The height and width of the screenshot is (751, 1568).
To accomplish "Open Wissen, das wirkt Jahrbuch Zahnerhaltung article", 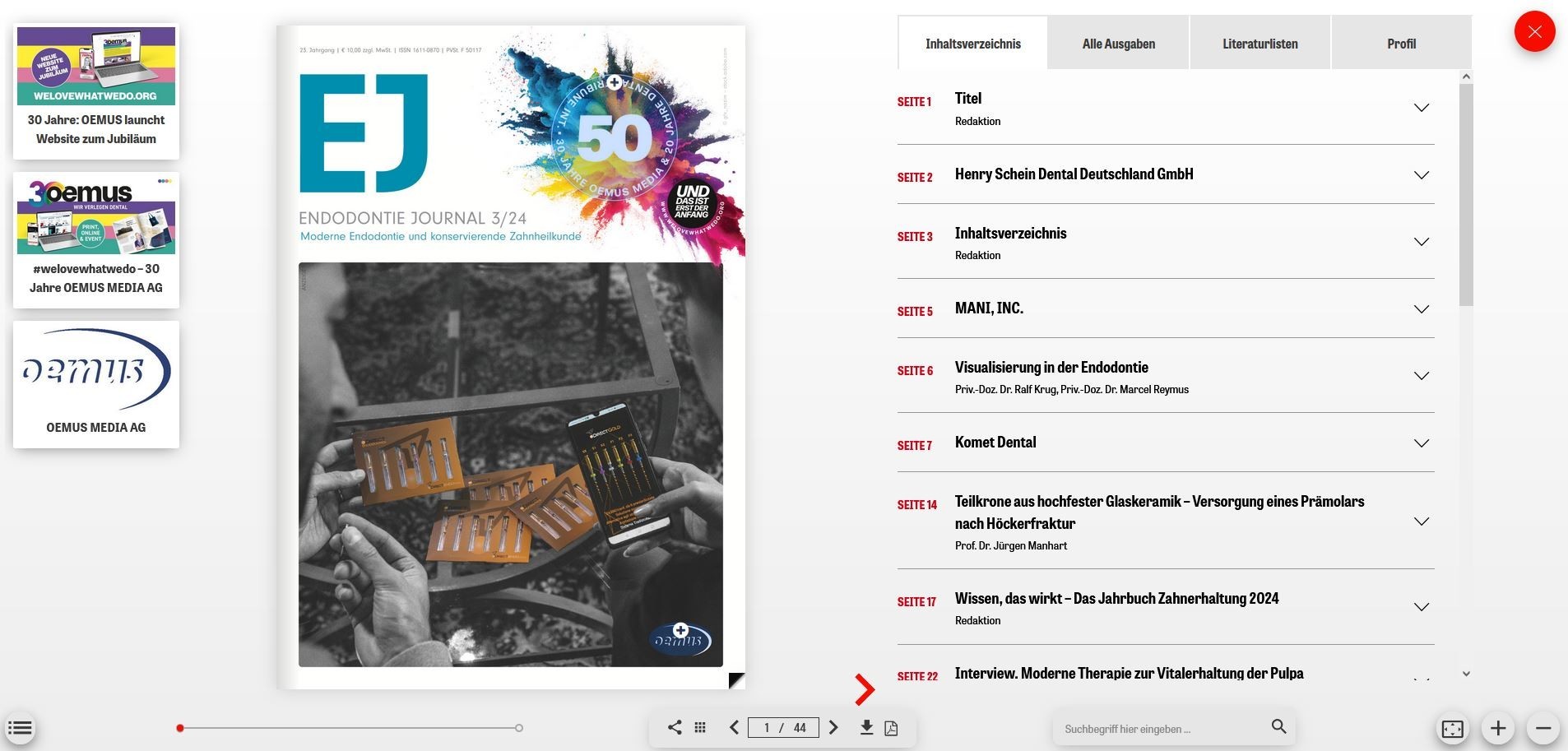I will [x=1116, y=599].
